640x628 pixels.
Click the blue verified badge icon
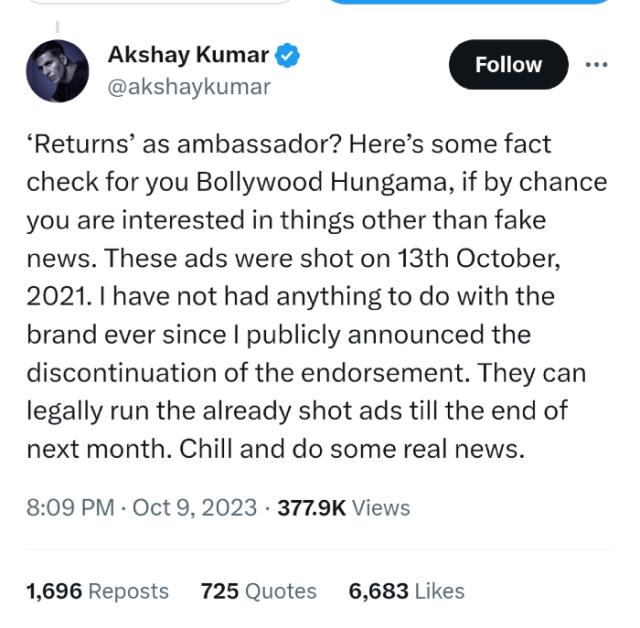coord(289,57)
